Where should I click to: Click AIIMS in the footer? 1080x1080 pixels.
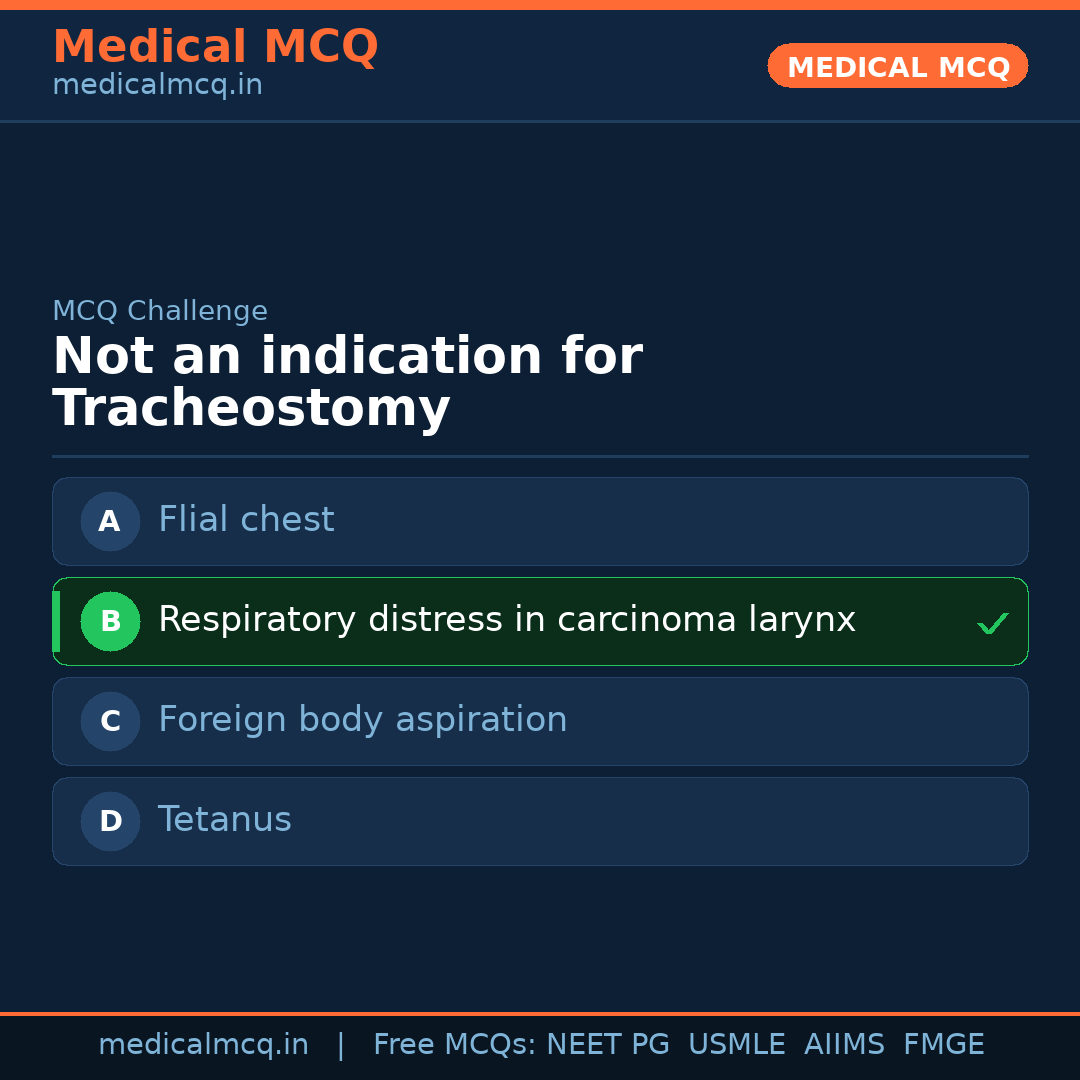pyautogui.click(x=844, y=1045)
